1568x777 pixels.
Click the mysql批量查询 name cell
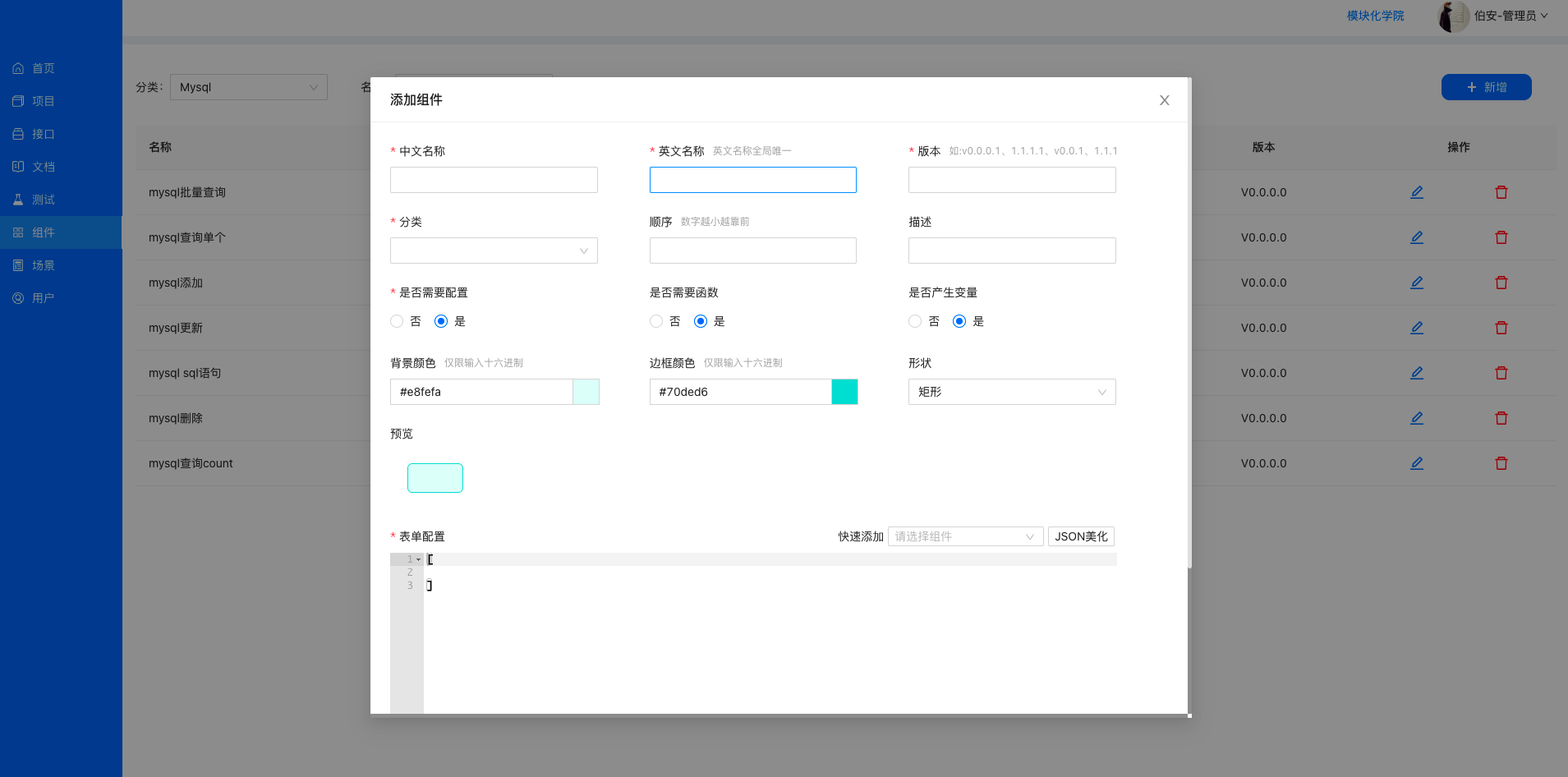pyautogui.click(x=187, y=192)
